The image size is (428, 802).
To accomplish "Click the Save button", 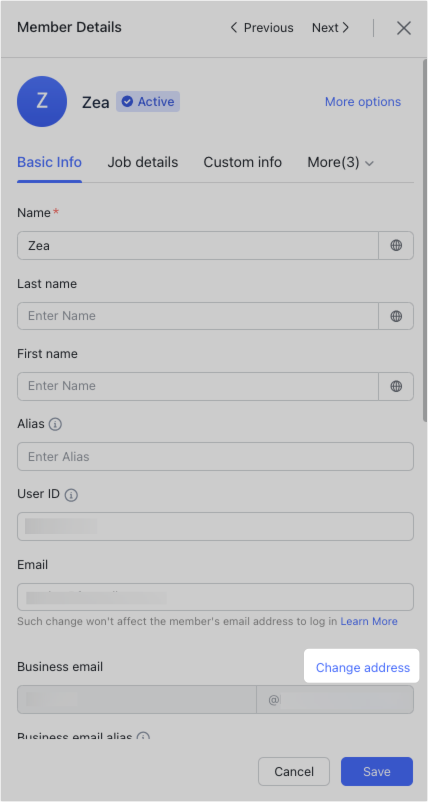I will tap(377, 771).
